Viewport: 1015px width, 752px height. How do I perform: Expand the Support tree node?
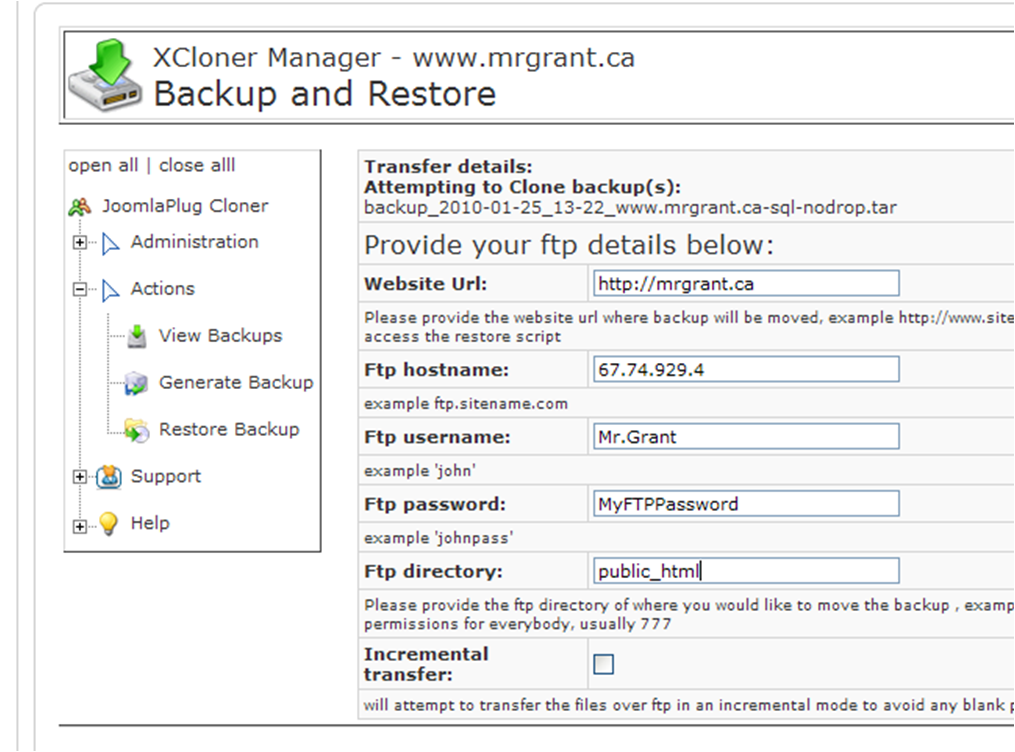(x=80, y=477)
